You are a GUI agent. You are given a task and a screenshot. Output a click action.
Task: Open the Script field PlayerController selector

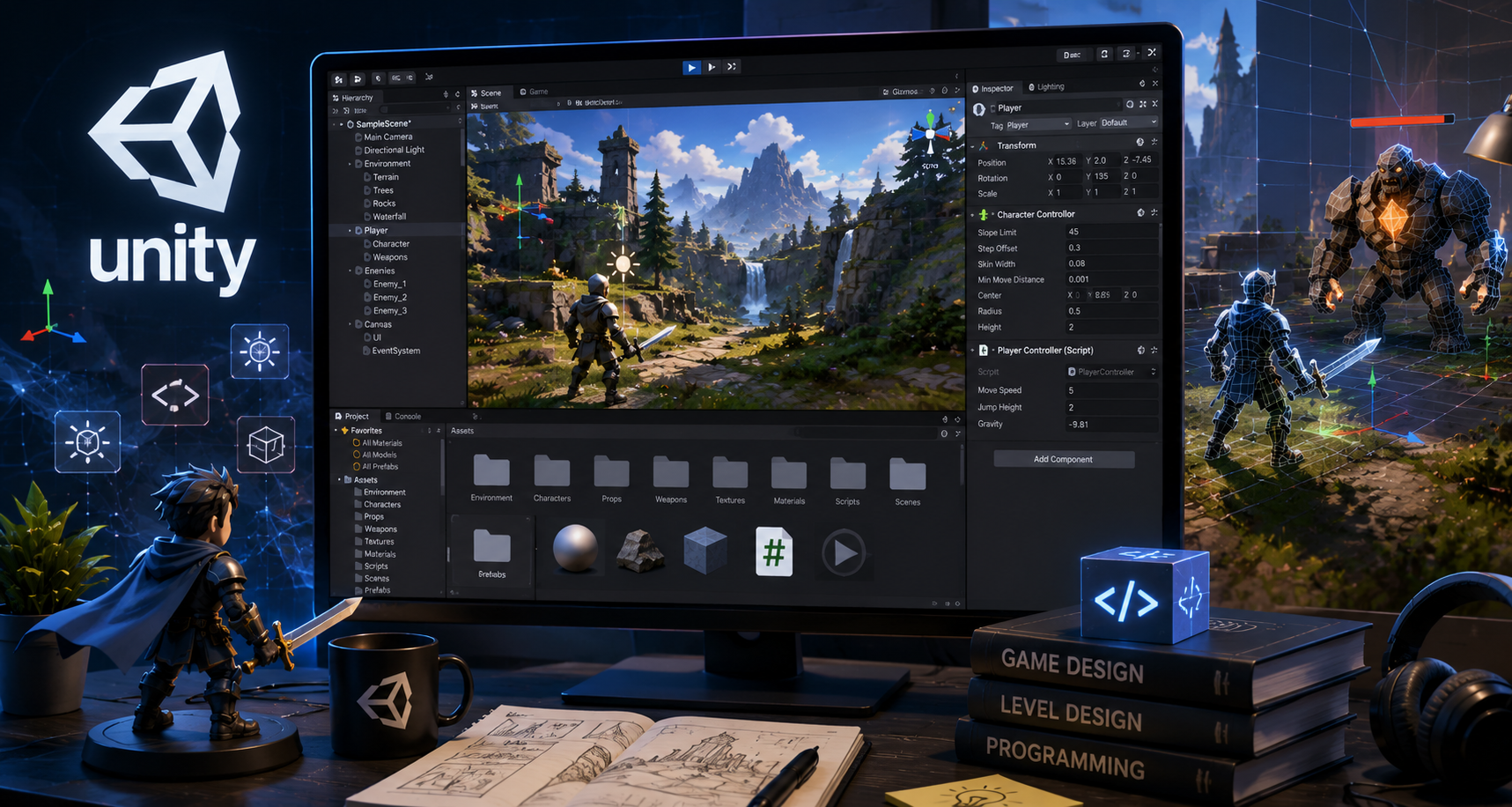[1112, 372]
